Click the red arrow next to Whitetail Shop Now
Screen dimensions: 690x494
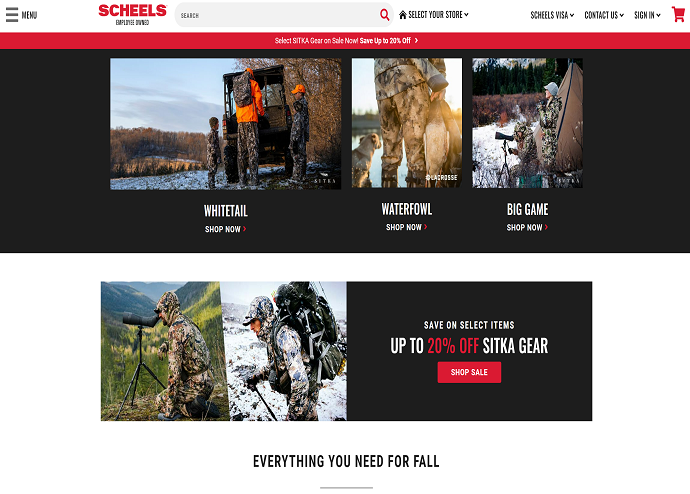point(245,229)
